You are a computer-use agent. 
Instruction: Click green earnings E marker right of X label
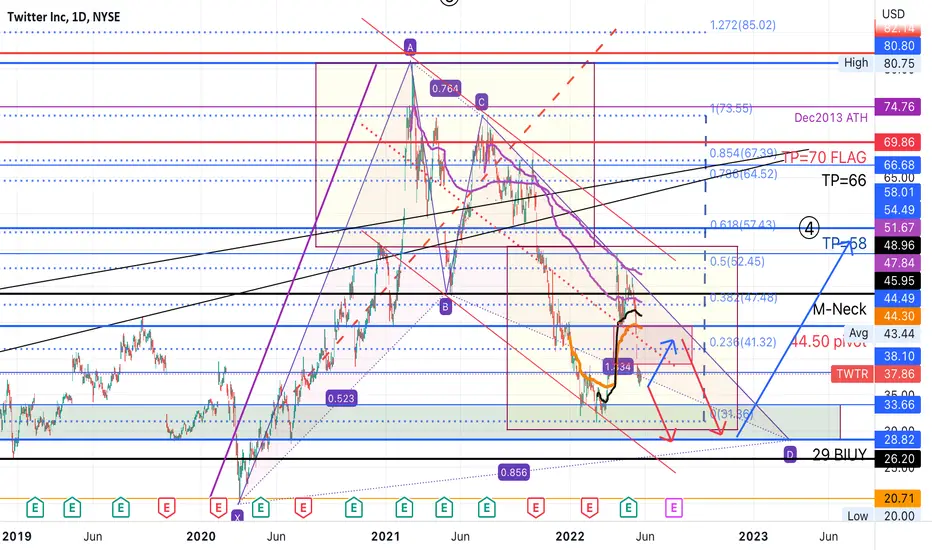(260, 508)
